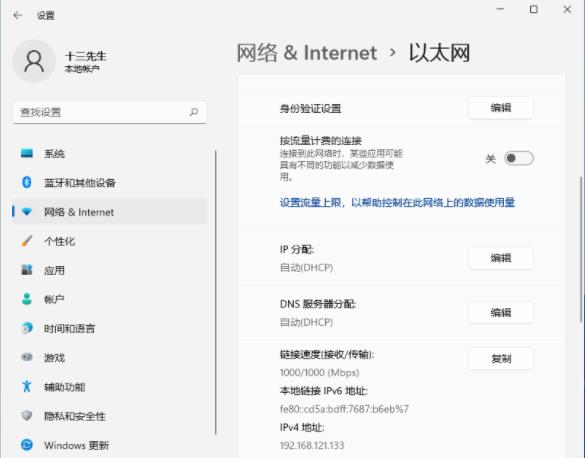Open 时间和语言 settings

(x=110, y=328)
